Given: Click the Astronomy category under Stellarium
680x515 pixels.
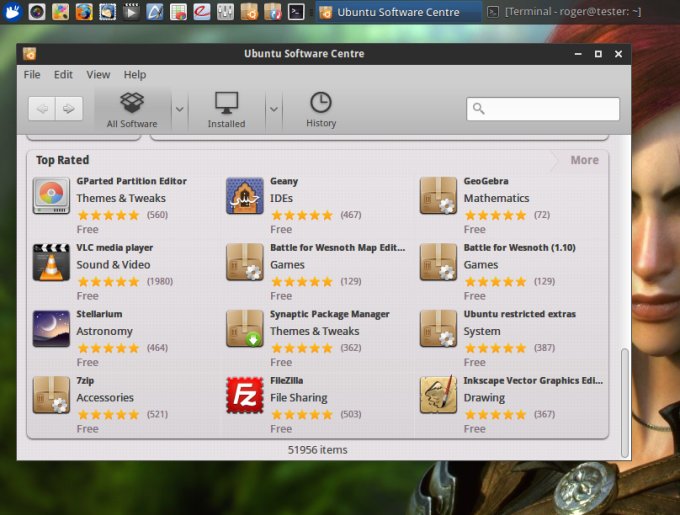Looking at the screenshot, I should tap(105, 331).
